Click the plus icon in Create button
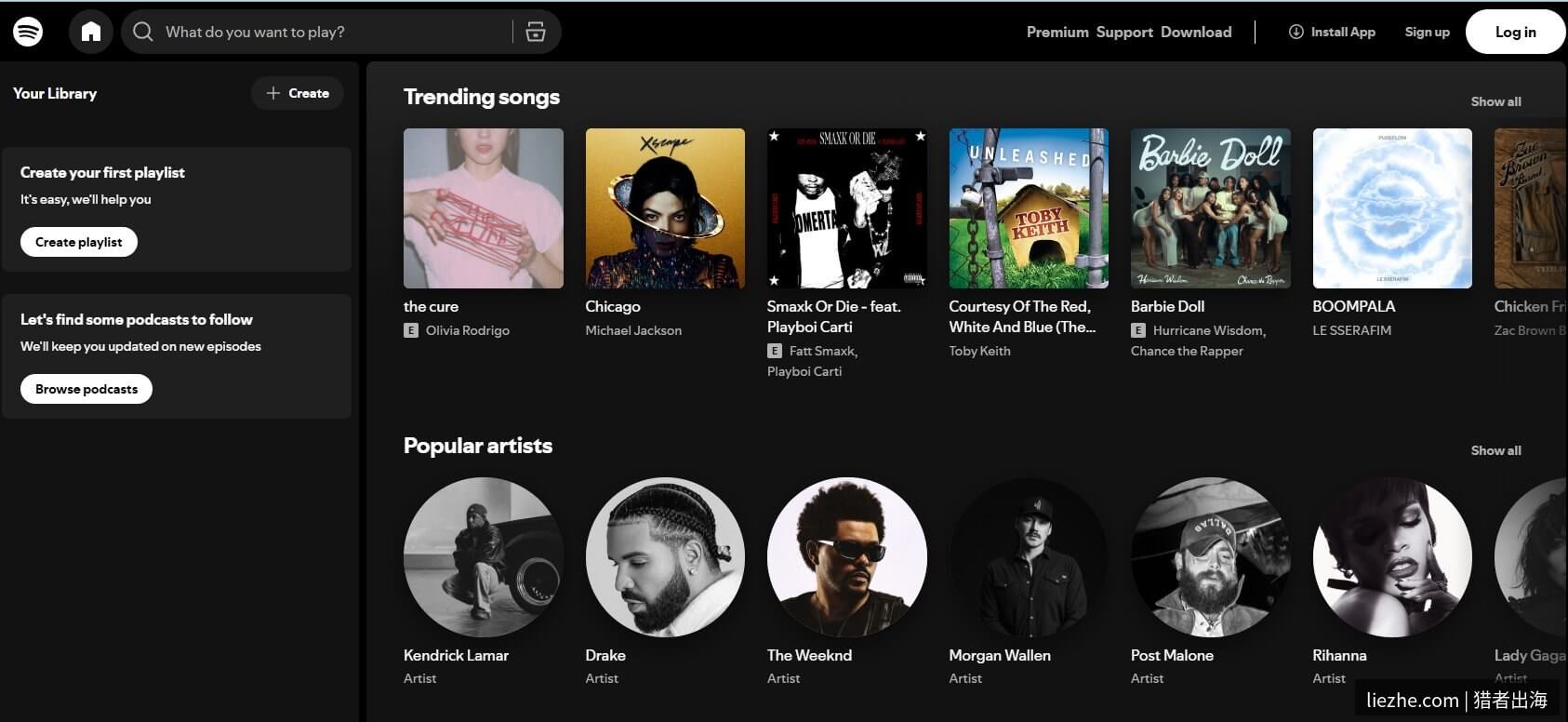 (x=272, y=93)
